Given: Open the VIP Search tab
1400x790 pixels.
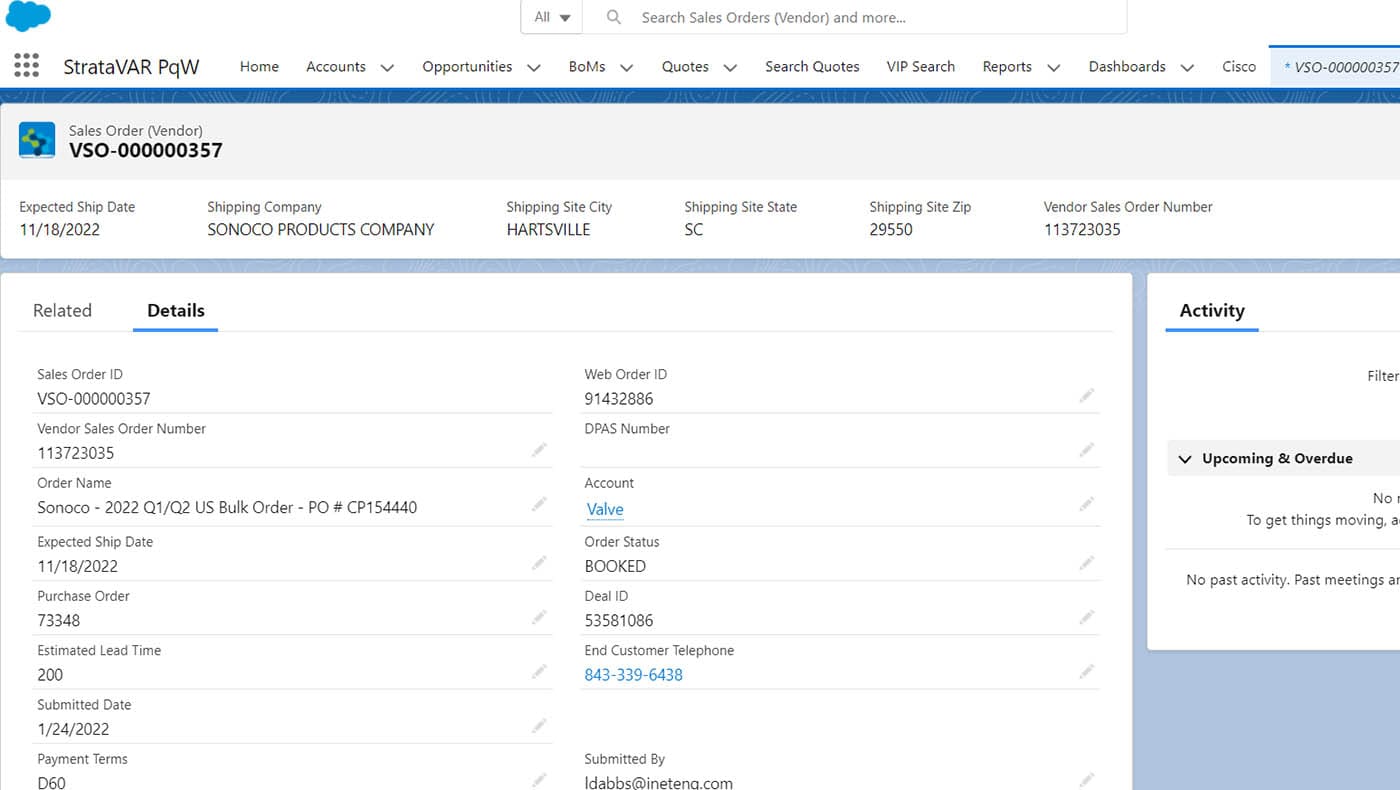Looking at the screenshot, I should [x=920, y=66].
